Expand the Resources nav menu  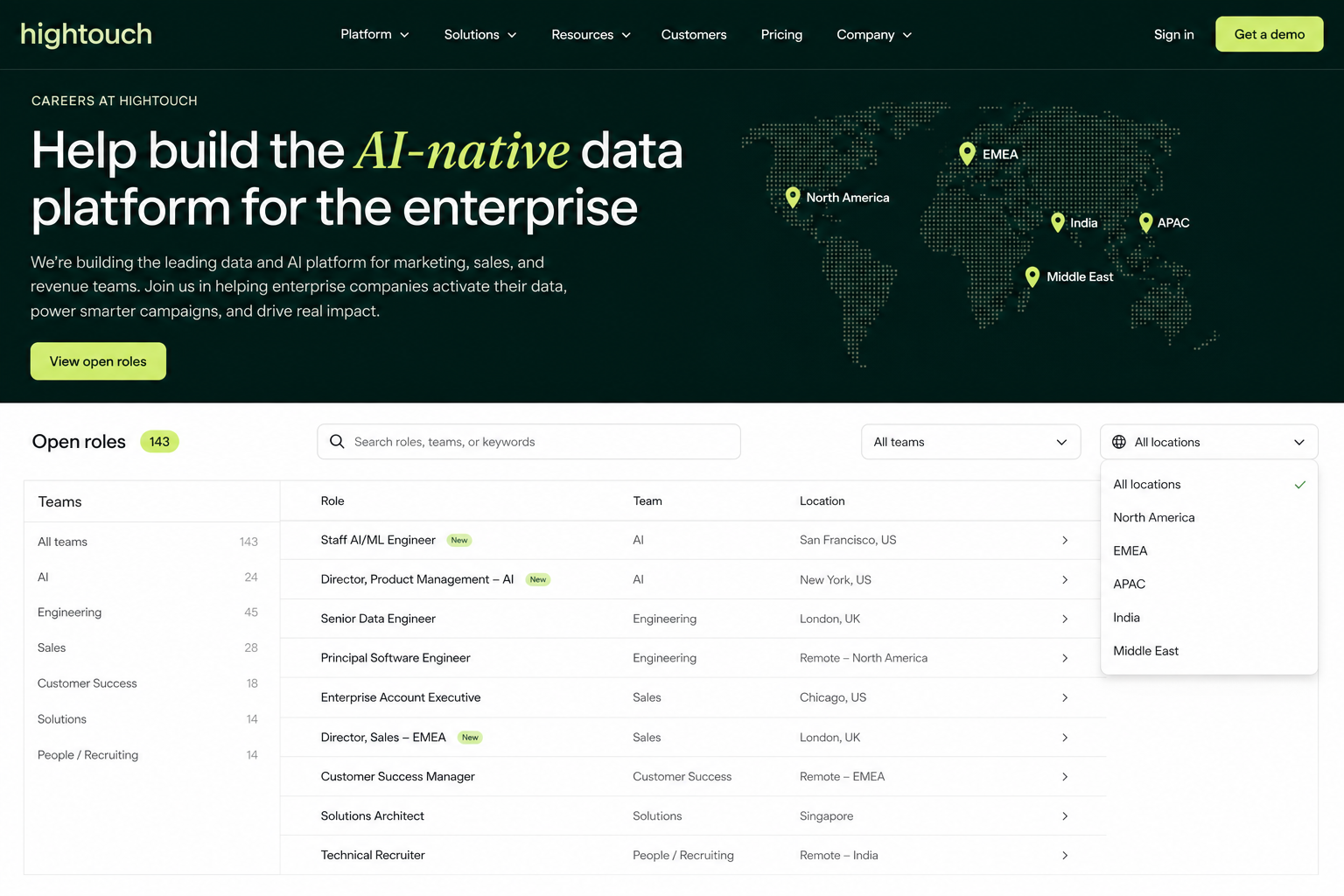pyautogui.click(x=591, y=34)
